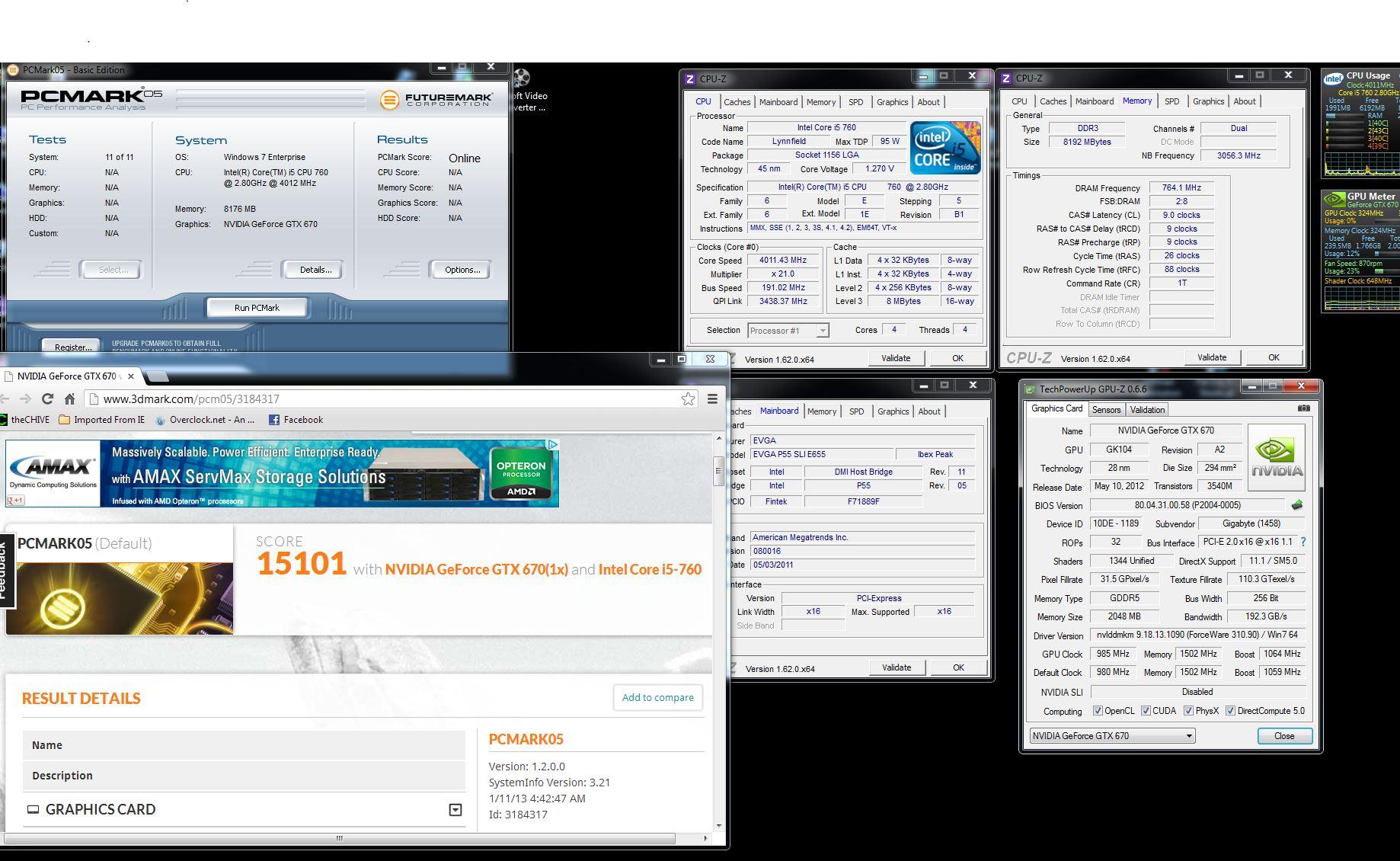Screen dimensions: 1400x861
Task: Click Add to compare button
Action: coord(657,697)
